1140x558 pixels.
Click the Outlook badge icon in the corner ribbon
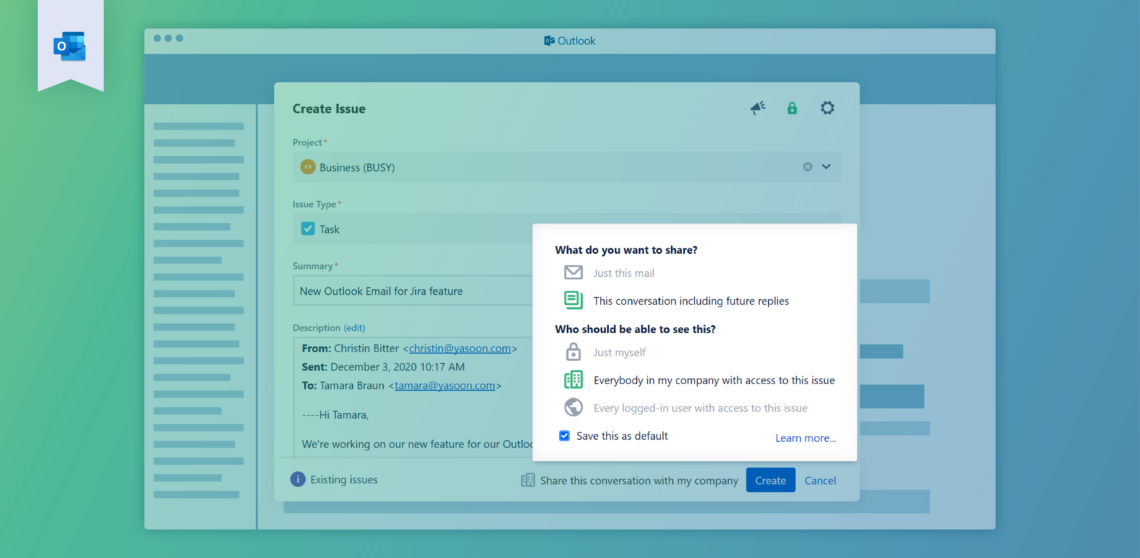[x=70, y=47]
